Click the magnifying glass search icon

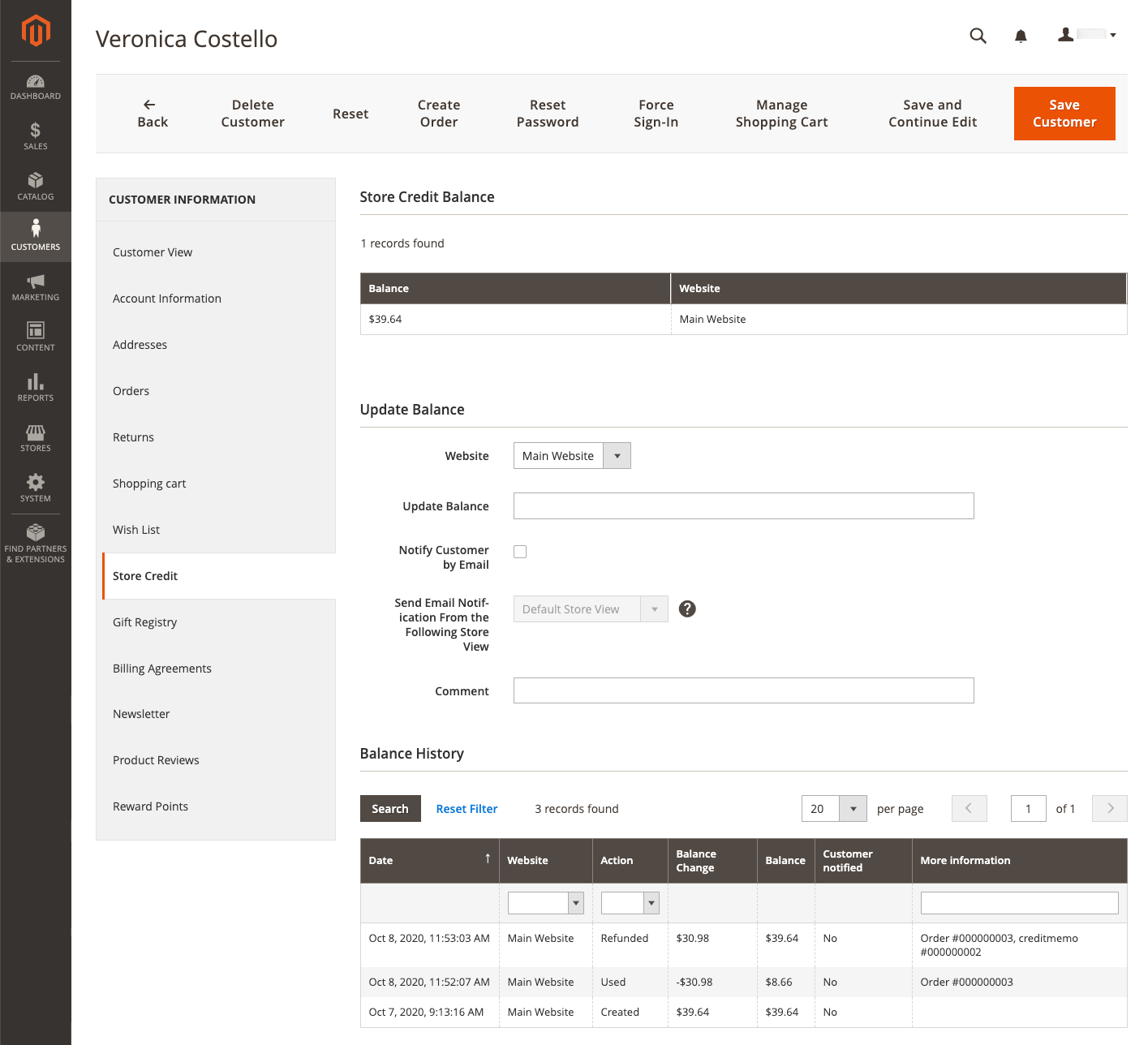tap(978, 36)
